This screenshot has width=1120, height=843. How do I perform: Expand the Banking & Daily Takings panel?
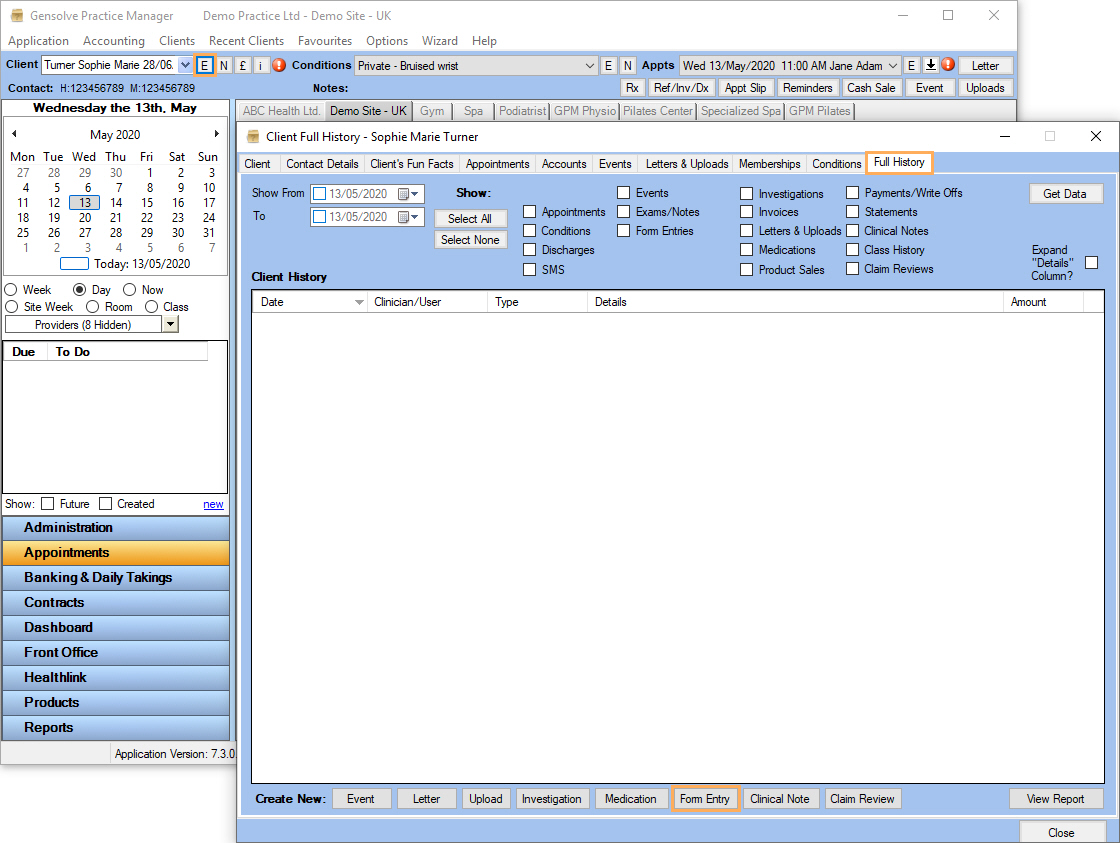(116, 577)
